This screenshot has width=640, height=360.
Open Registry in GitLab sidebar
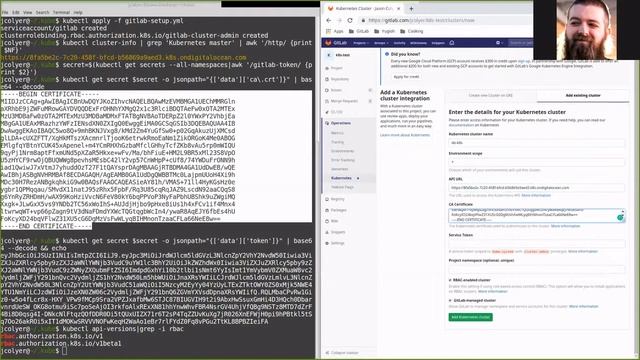tap(335, 199)
